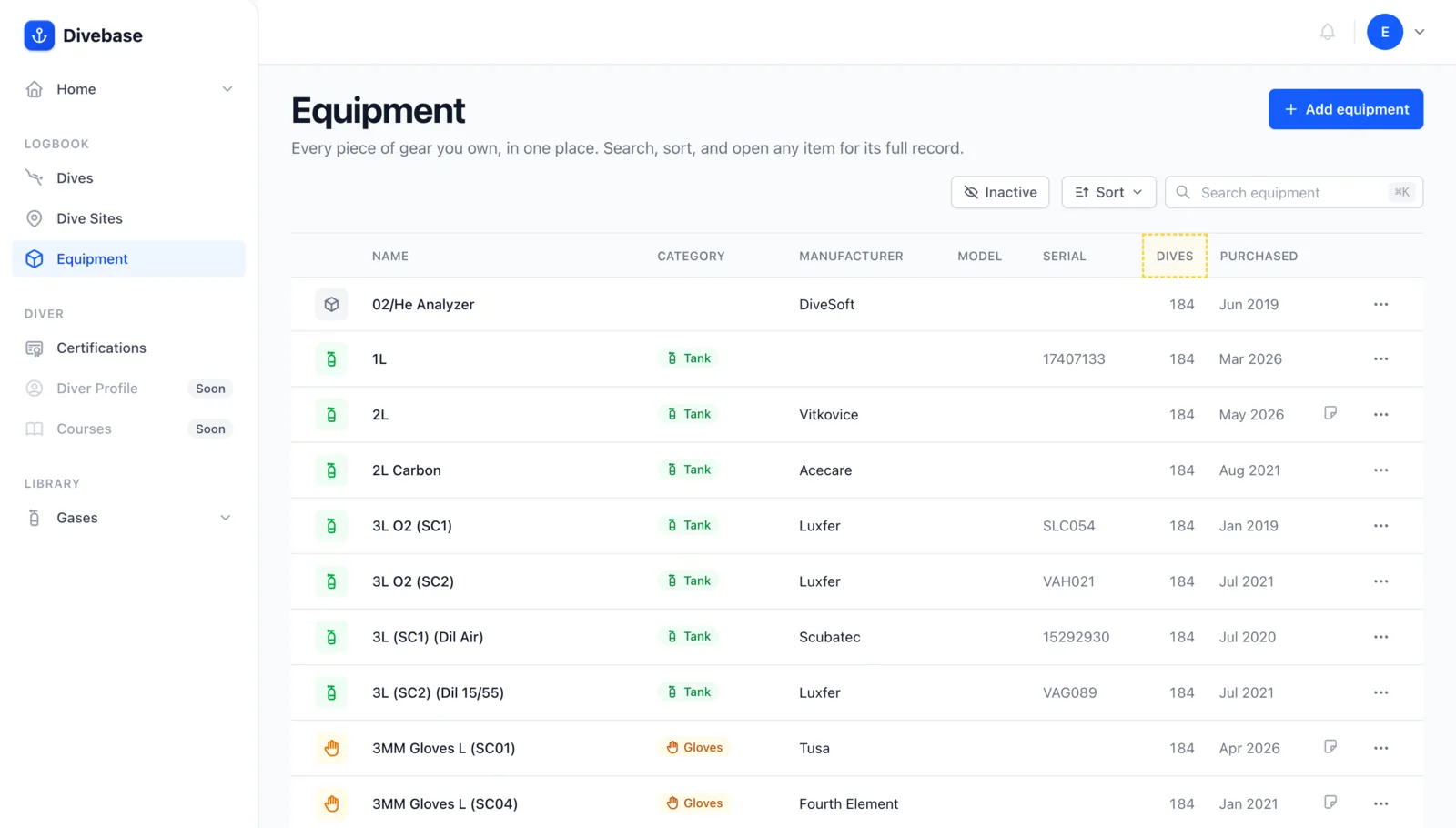This screenshot has width=1456, height=828.
Task: Toggle the Inactive equipment filter
Action: click(x=1000, y=192)
